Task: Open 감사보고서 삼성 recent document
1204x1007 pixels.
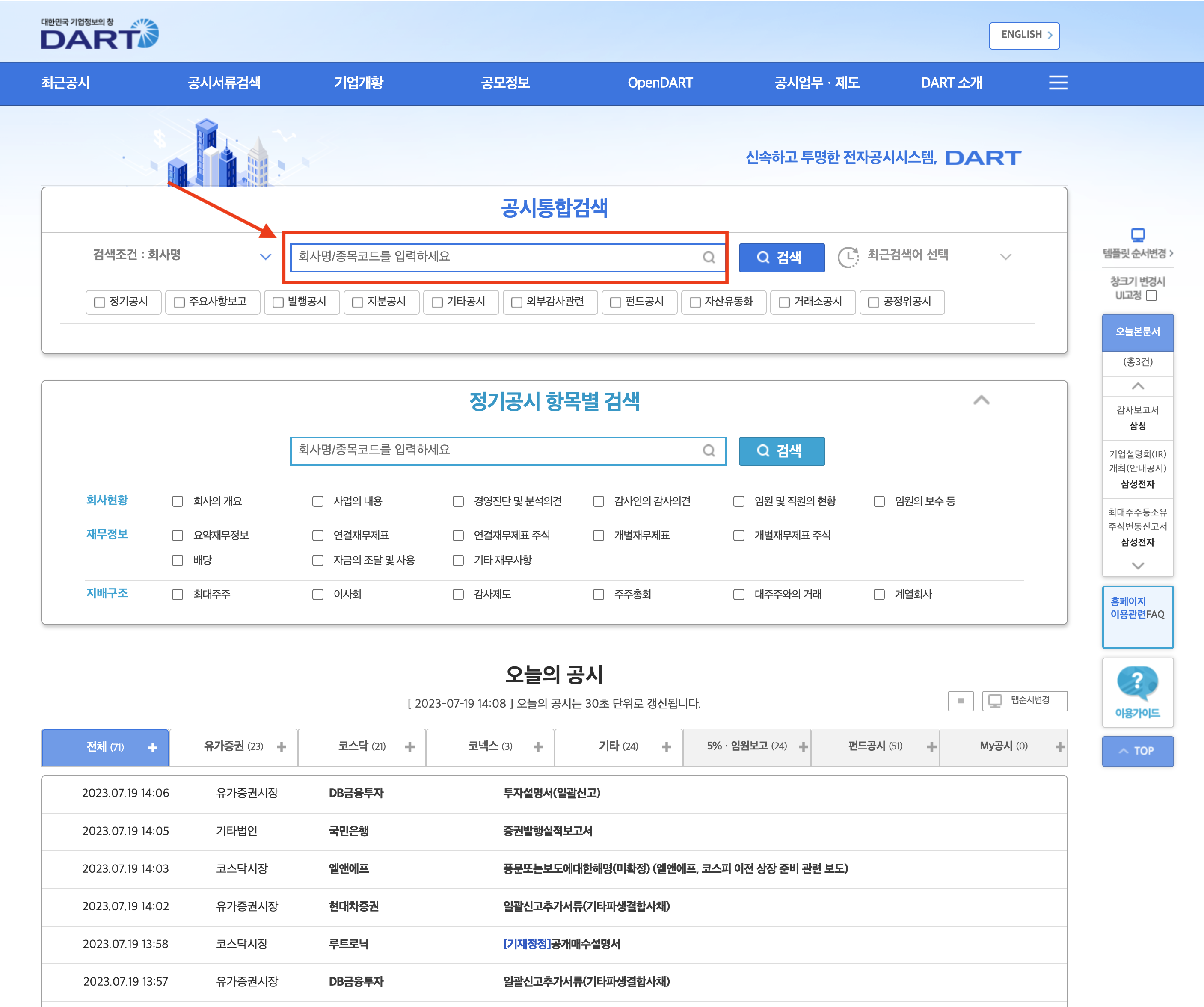Action: click(x=1138, y=418)
